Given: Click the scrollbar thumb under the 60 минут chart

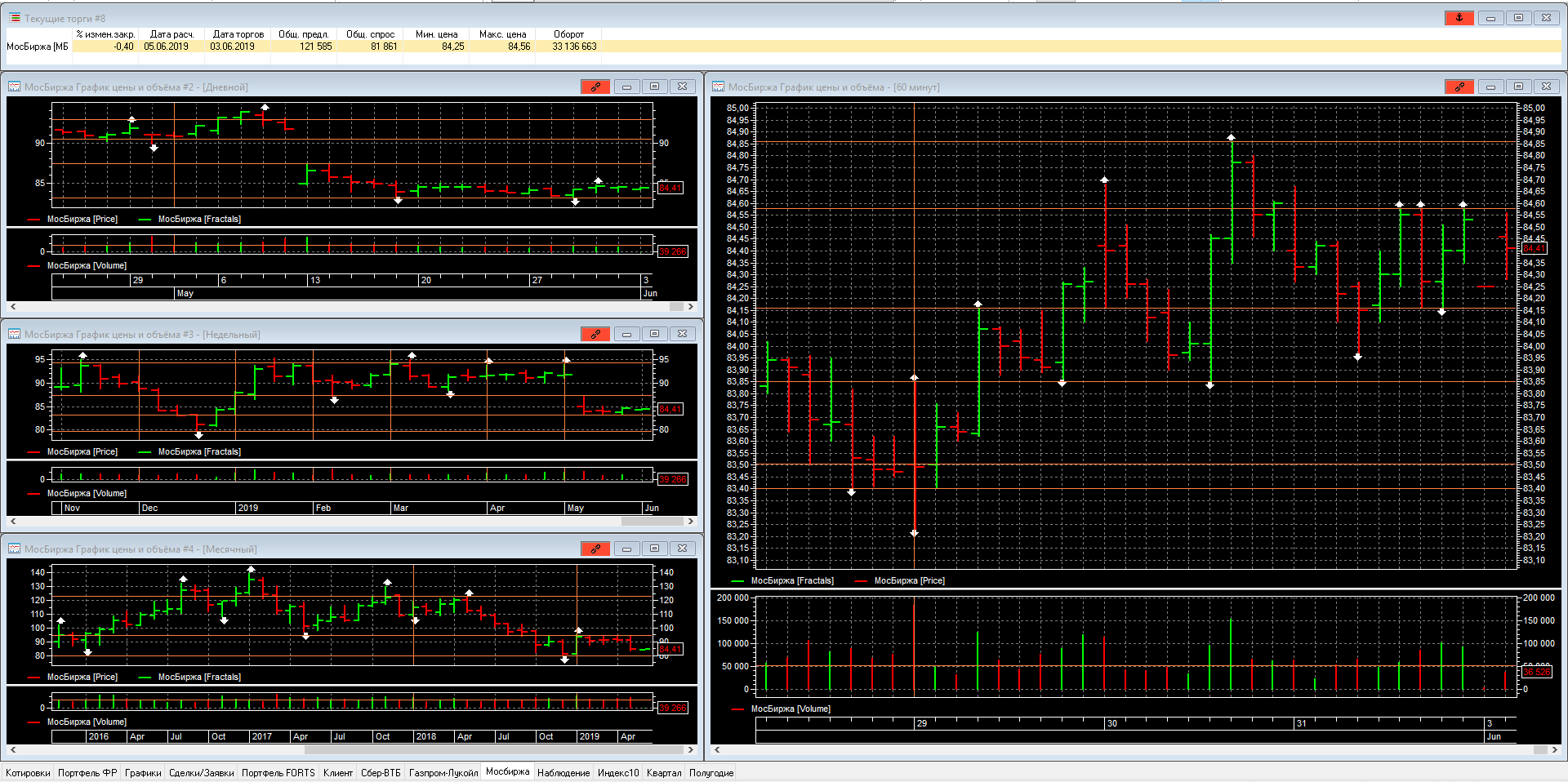Looking at the screenshot, I should click(1540, 749).
